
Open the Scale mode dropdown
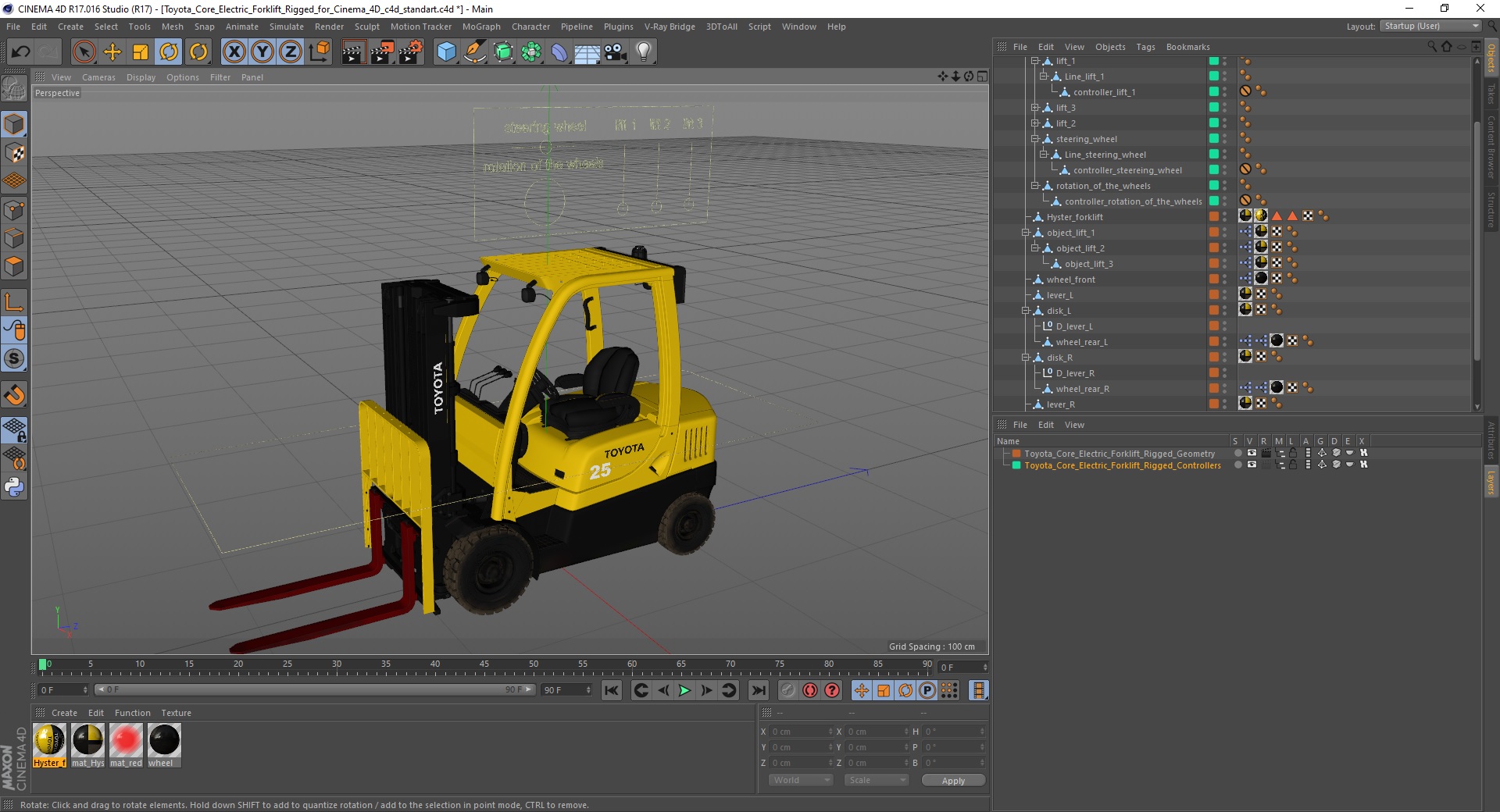point(877,780)
